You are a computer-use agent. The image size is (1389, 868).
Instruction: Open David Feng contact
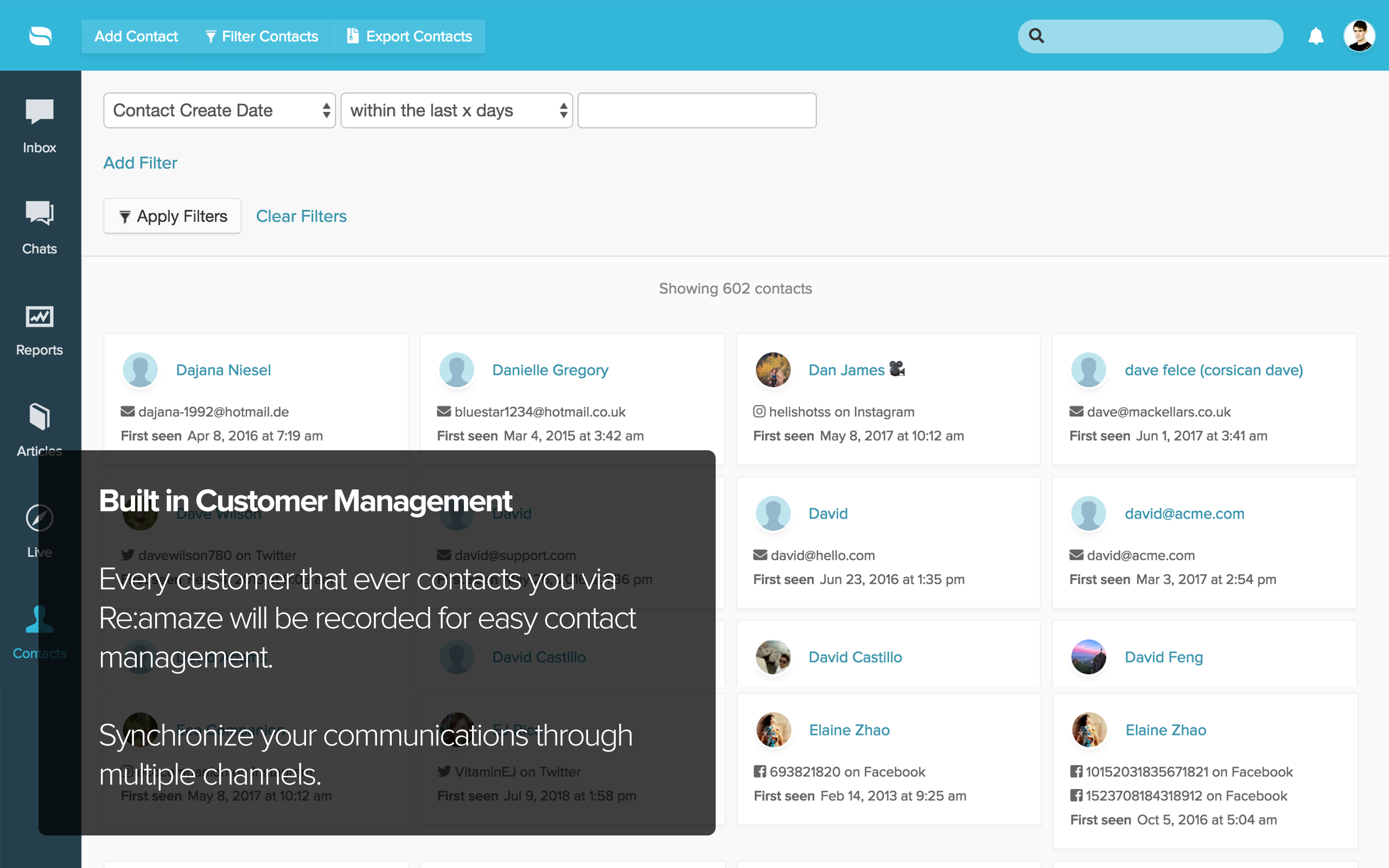(x=1163, y=658)
